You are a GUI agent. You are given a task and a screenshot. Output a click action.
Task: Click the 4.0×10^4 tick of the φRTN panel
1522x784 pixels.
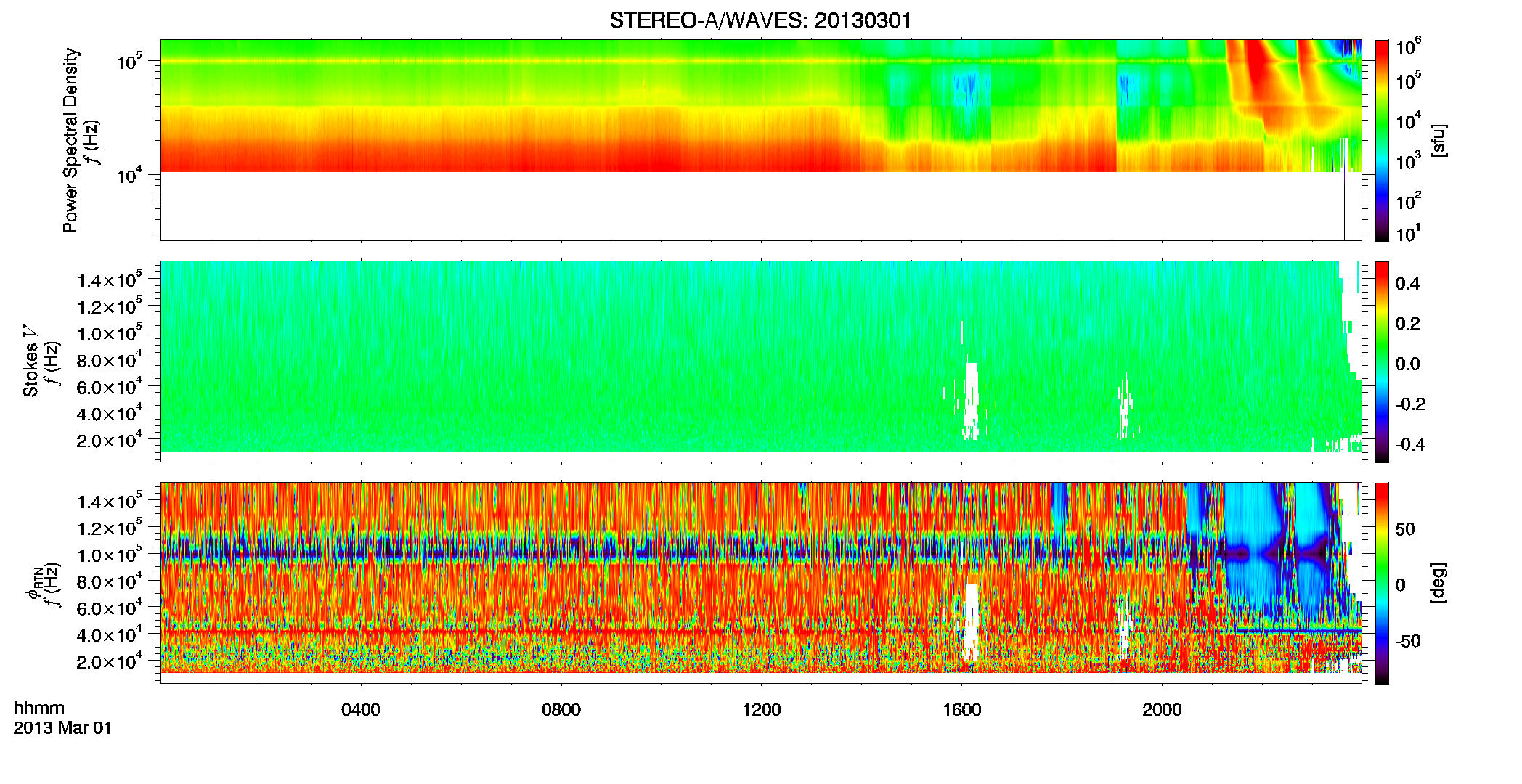pyautogui.click(x=110, y=634)
